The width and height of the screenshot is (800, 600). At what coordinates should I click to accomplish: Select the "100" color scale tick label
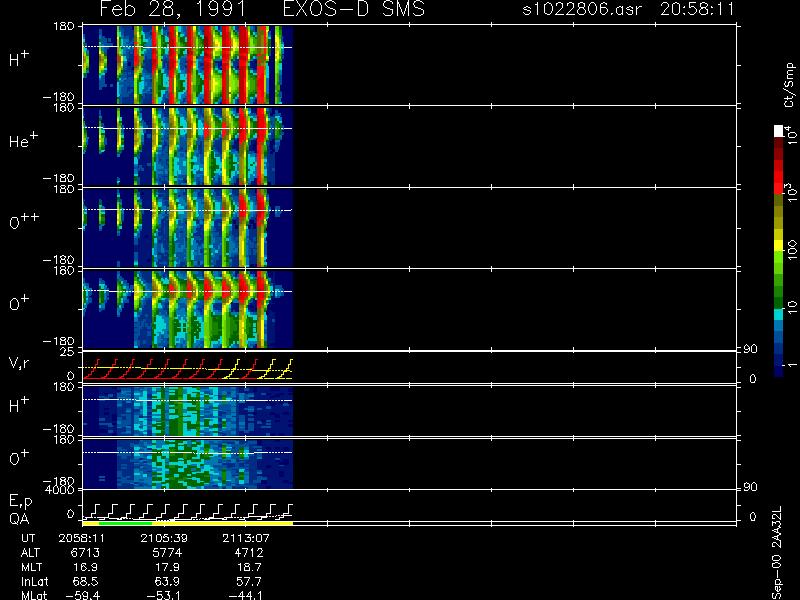click(x=791, y=251)
